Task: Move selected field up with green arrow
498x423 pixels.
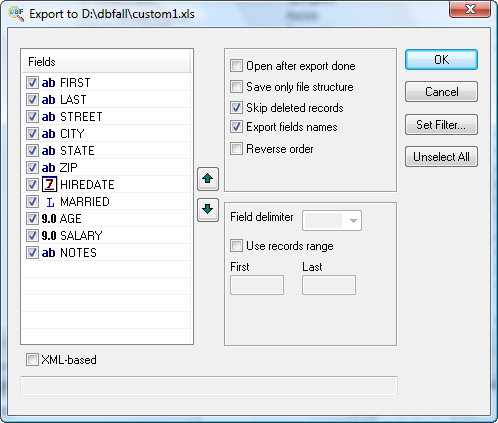Action: [x=208, y=179]
